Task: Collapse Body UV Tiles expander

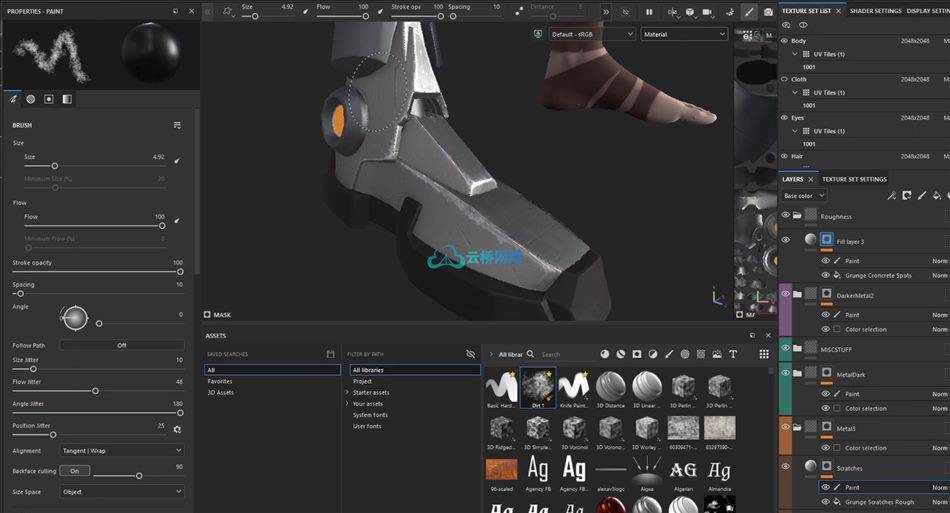Action: (795, 54)
